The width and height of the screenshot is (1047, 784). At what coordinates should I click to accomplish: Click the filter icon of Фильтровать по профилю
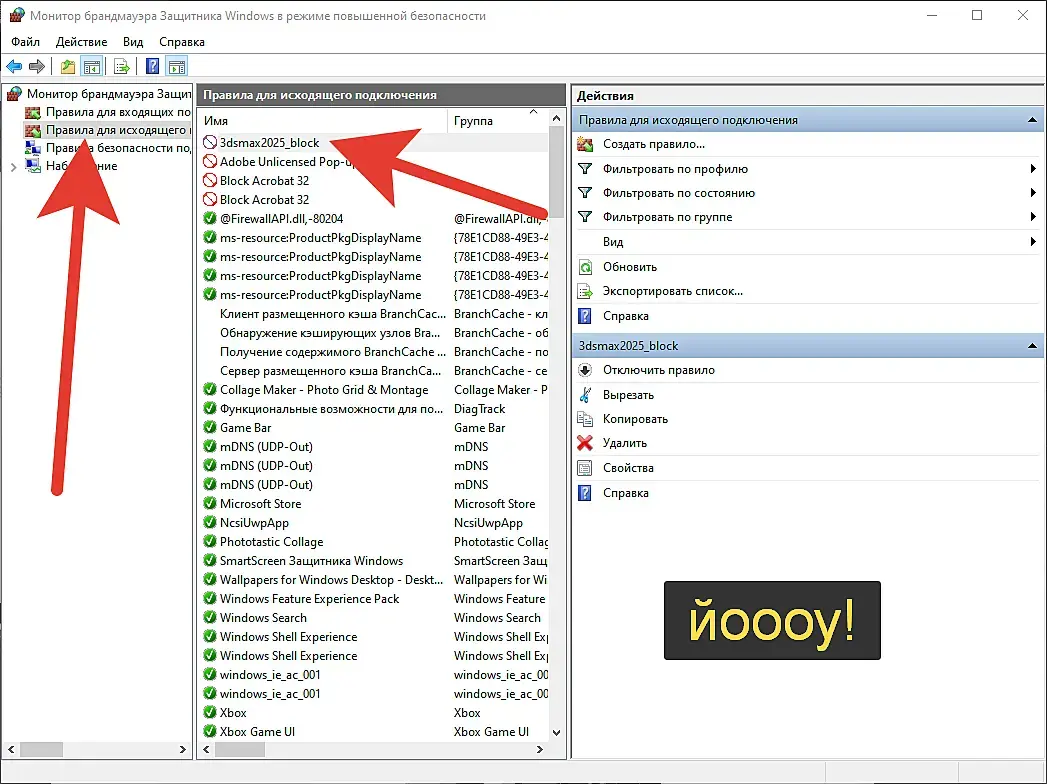tap(585, 169)
